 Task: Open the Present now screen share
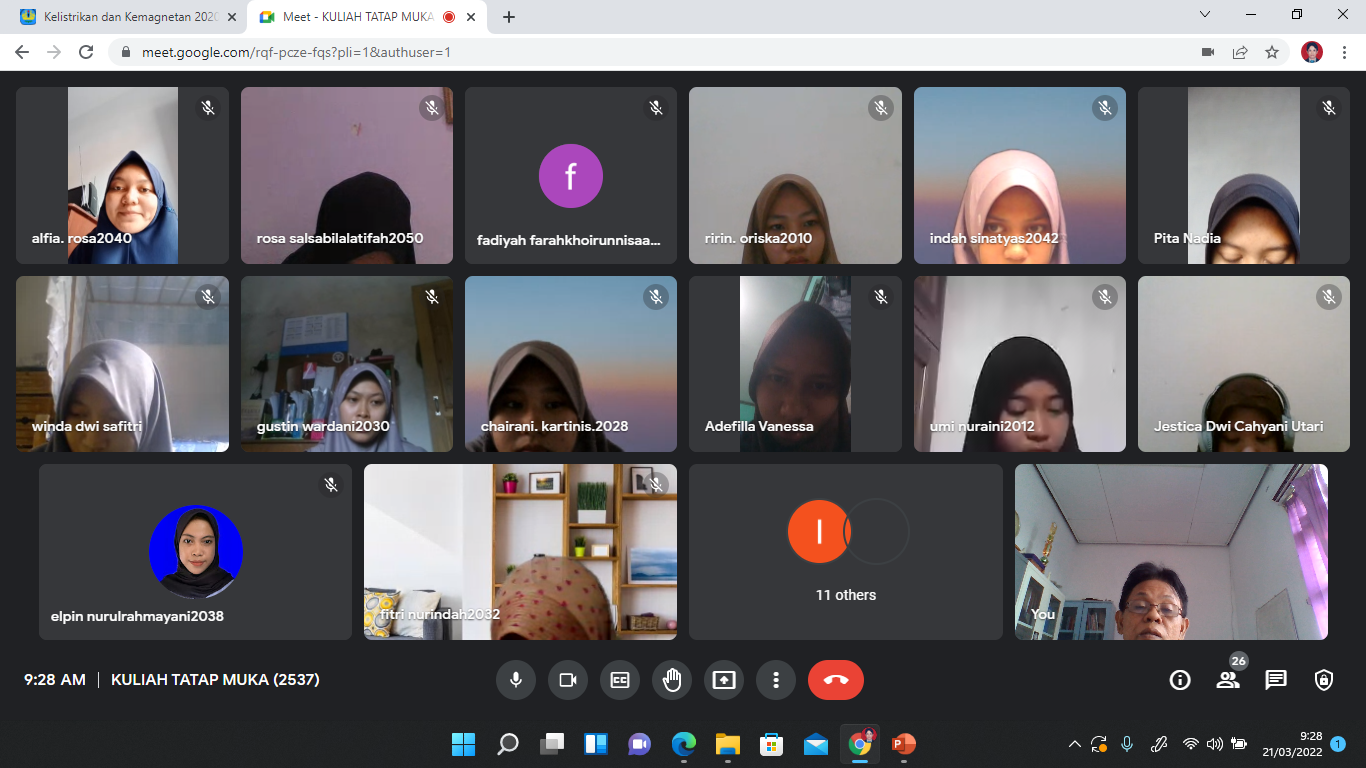pyautogui.click(x=724, y=680)
